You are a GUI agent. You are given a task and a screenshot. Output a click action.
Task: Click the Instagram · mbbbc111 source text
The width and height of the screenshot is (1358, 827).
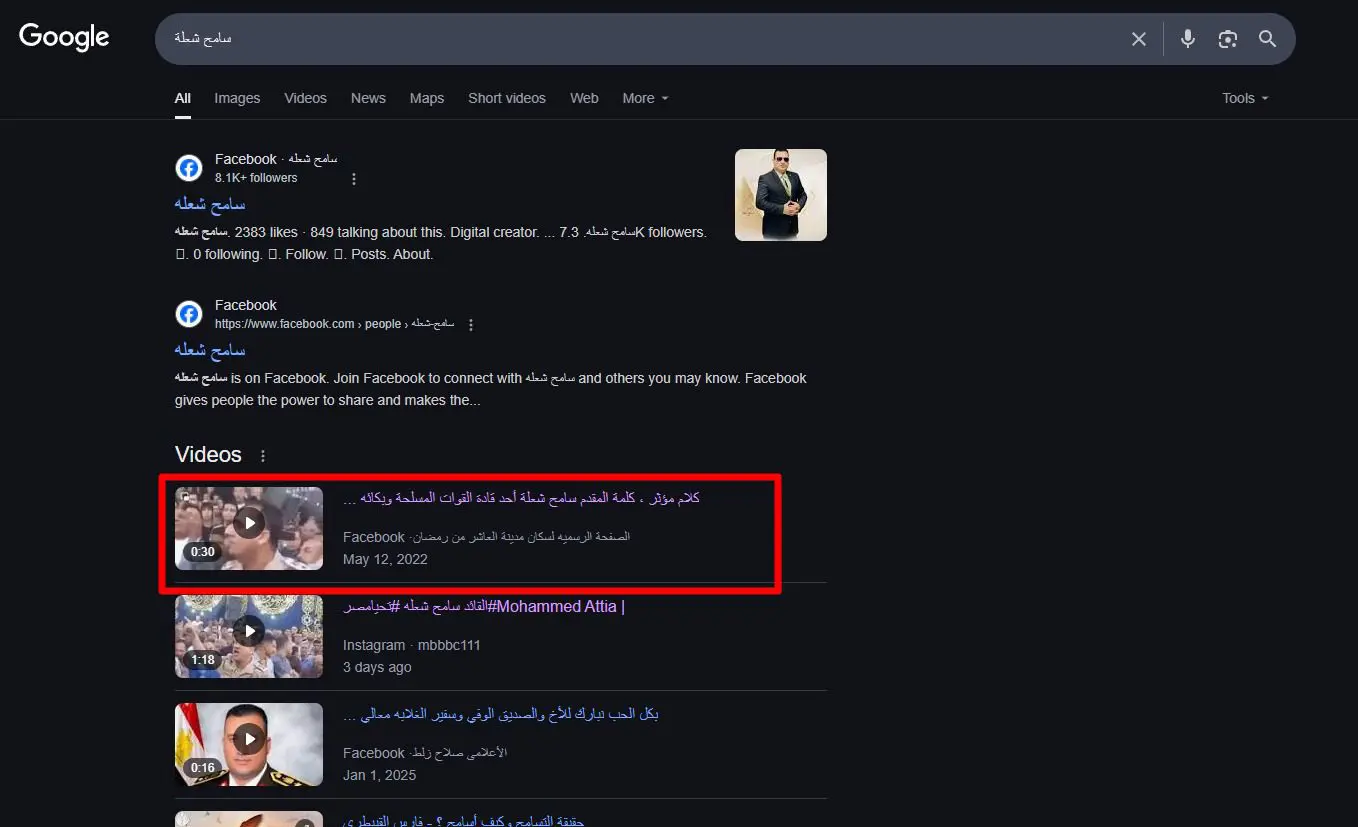[x=412, y=645]
